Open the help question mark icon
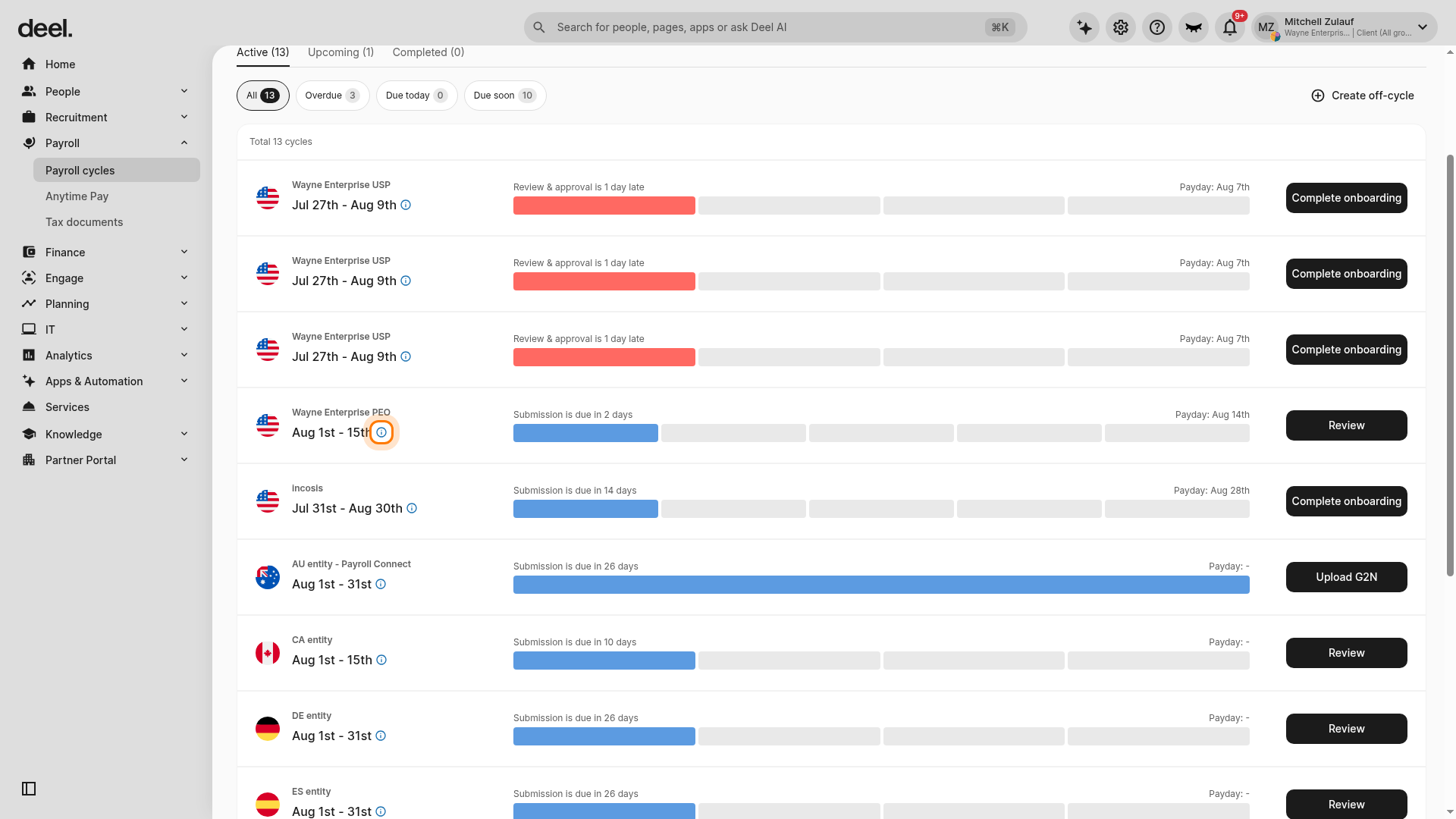This screenshot has width=1456, height=819. 1157,28
